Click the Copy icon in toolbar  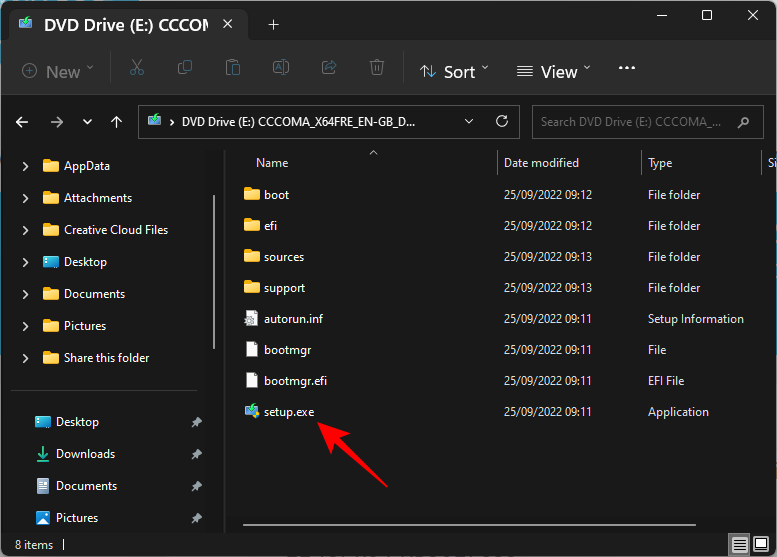185,67
